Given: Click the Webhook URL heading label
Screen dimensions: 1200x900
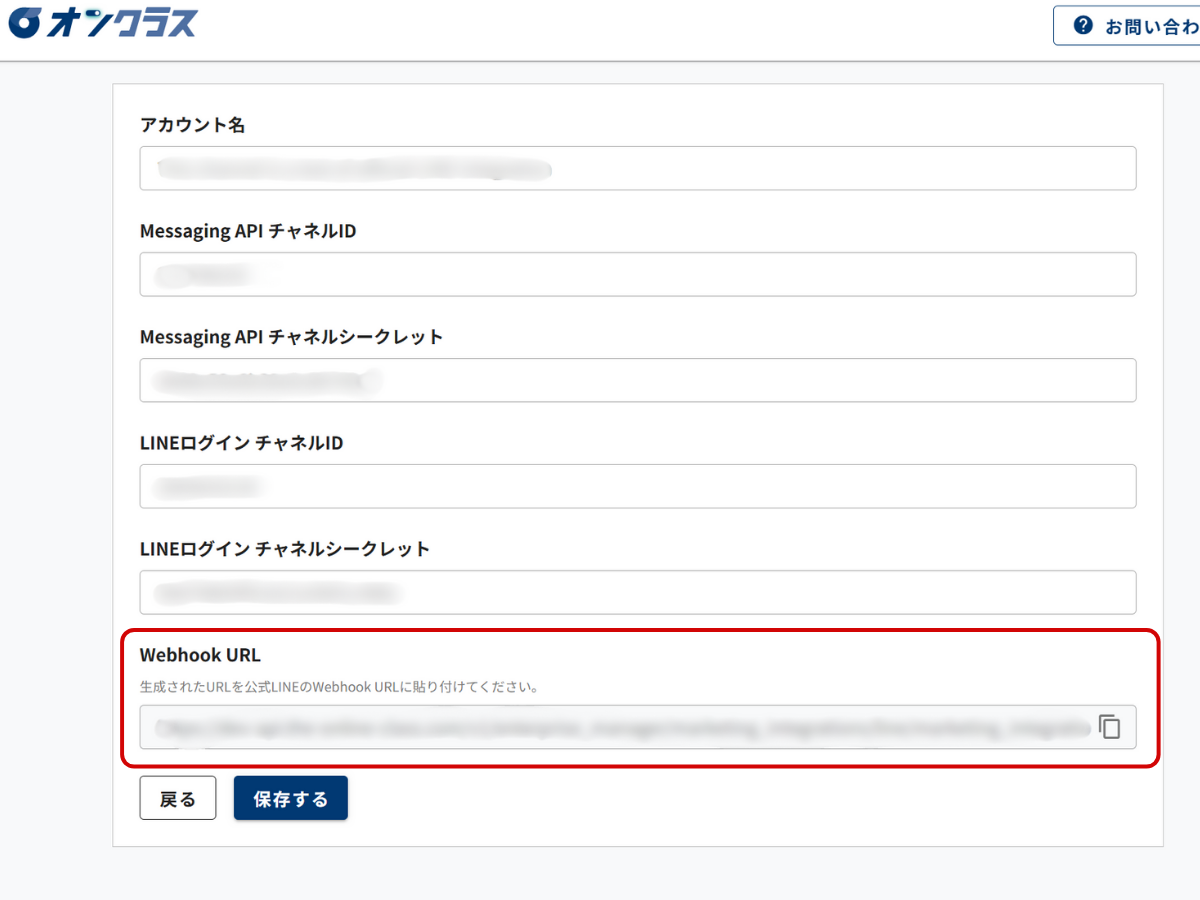Looking at the screenshot, I should [x=200, y=655].
